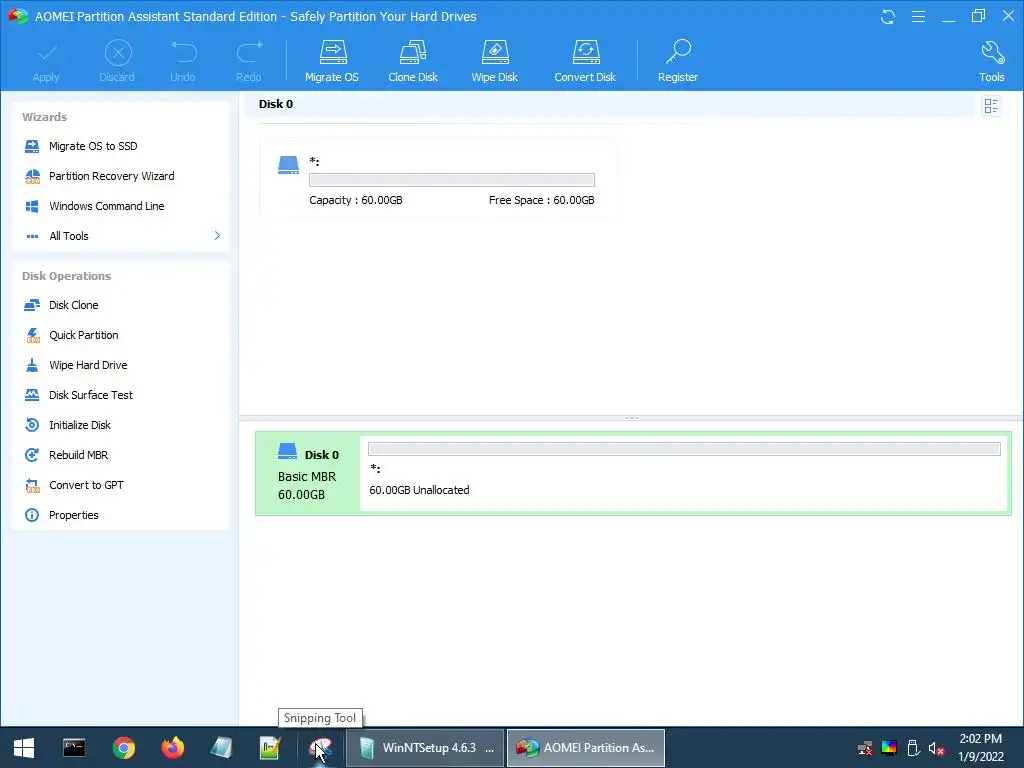The height and width of the screenshot is (768, 1024).
Task: Click the Partition Recovery Wizard sidebar icon
Action: pos(32,176)
